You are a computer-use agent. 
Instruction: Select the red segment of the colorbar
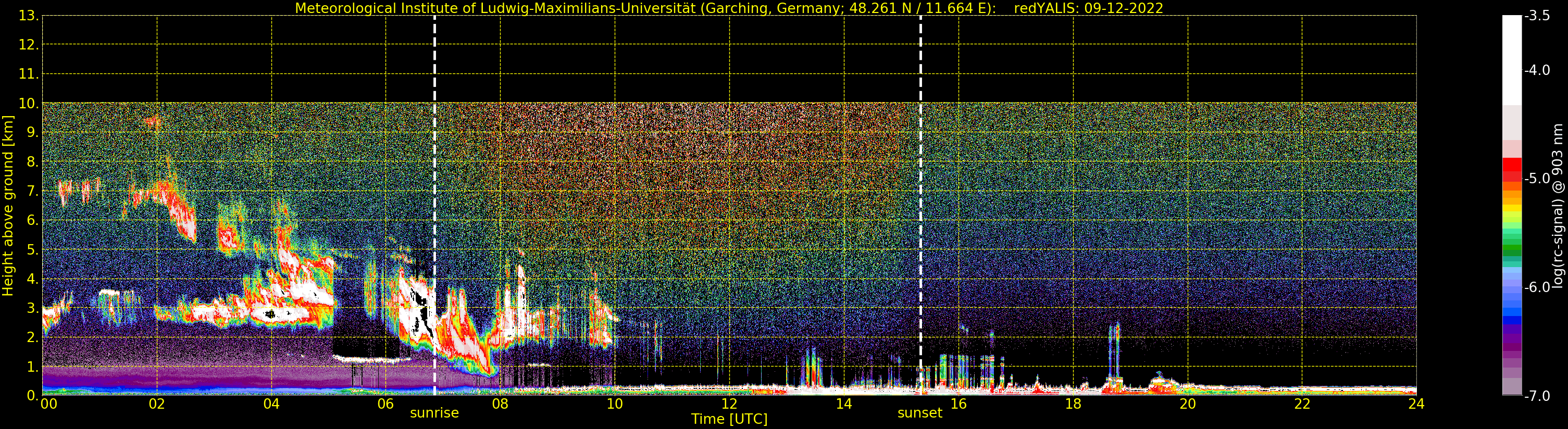coord(1512,165)
